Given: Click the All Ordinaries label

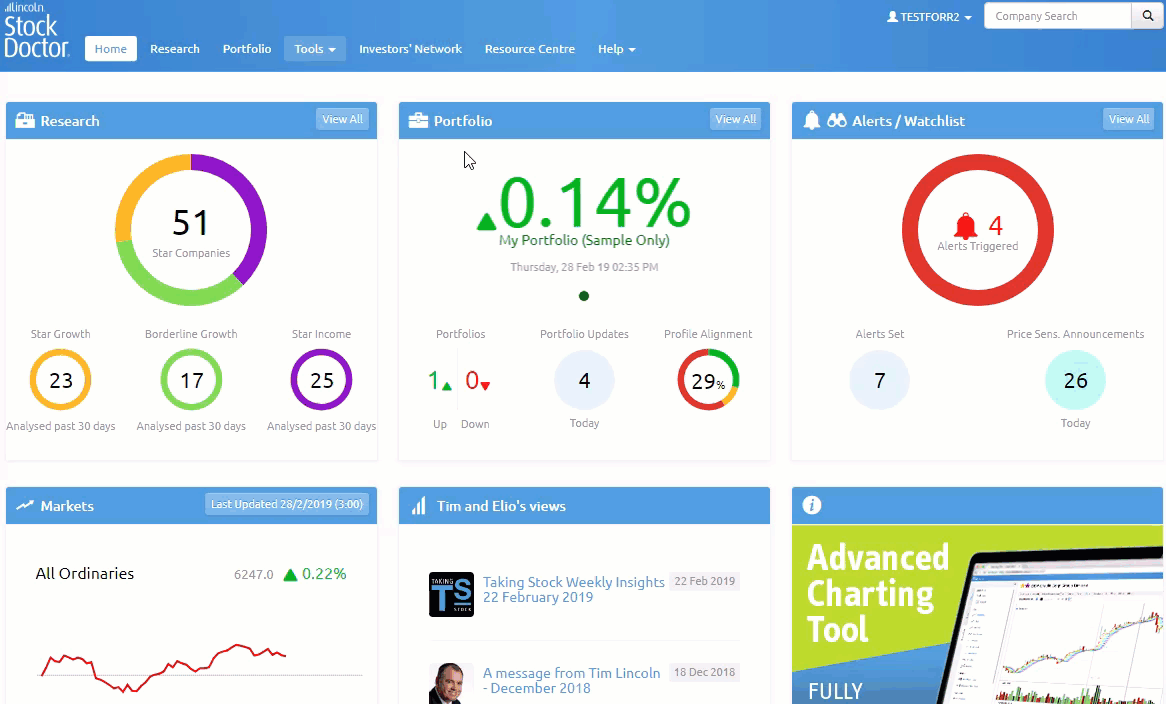Looking at the screenshot, I should 85,574.
